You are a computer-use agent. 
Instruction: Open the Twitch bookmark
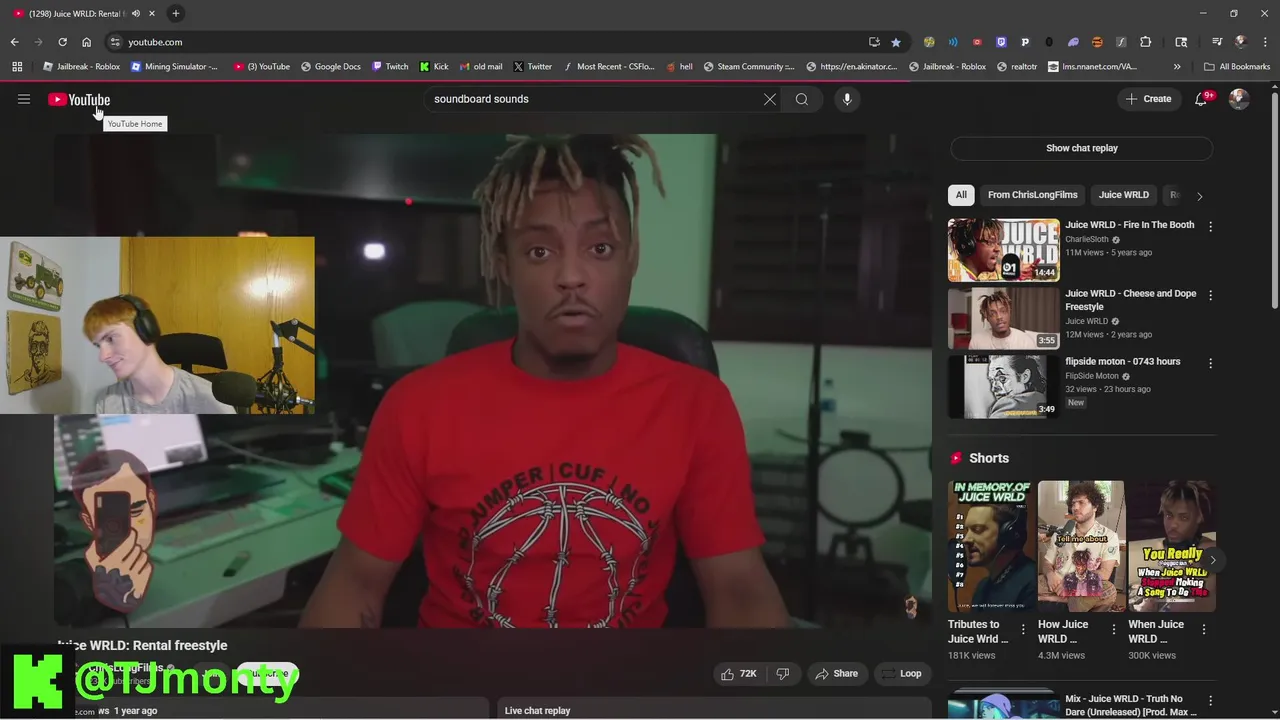(390, 67)
